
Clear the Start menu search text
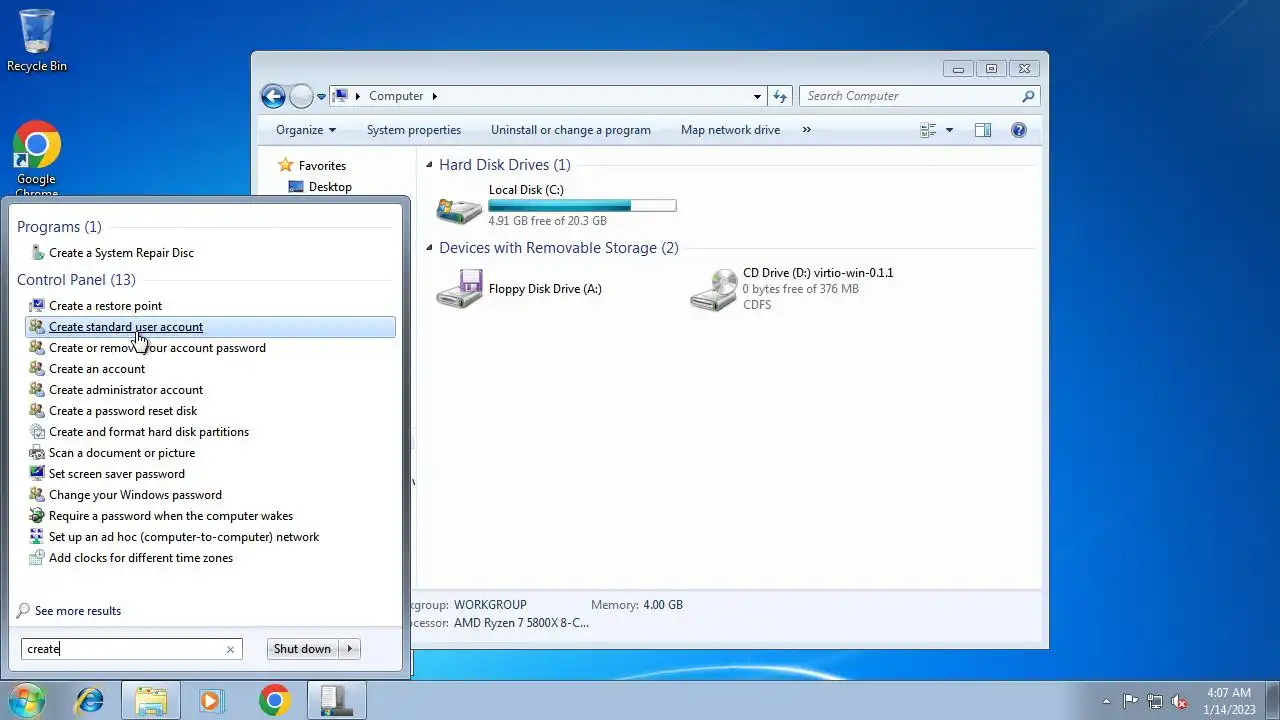230,649
